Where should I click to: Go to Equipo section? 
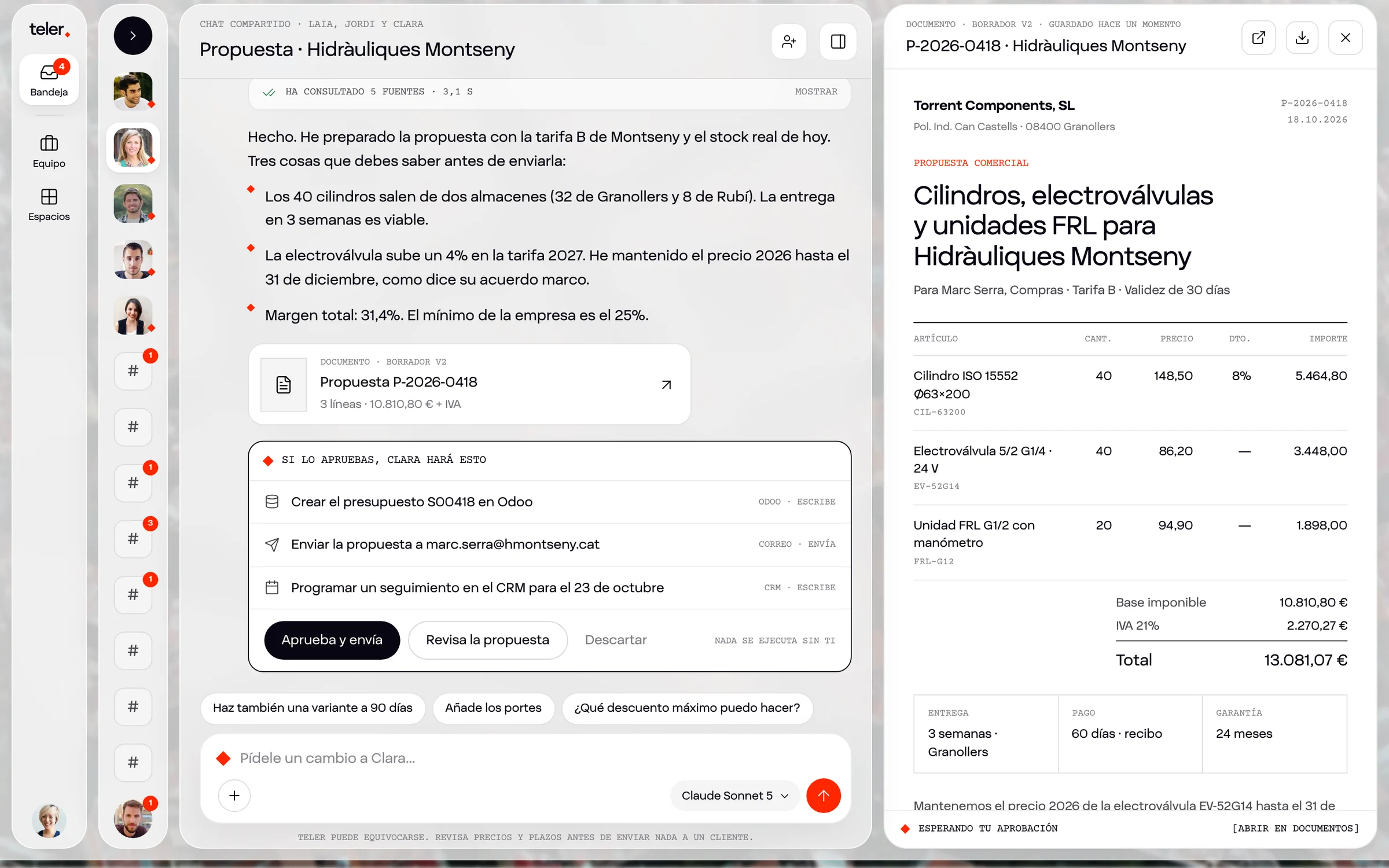point(49,152)
